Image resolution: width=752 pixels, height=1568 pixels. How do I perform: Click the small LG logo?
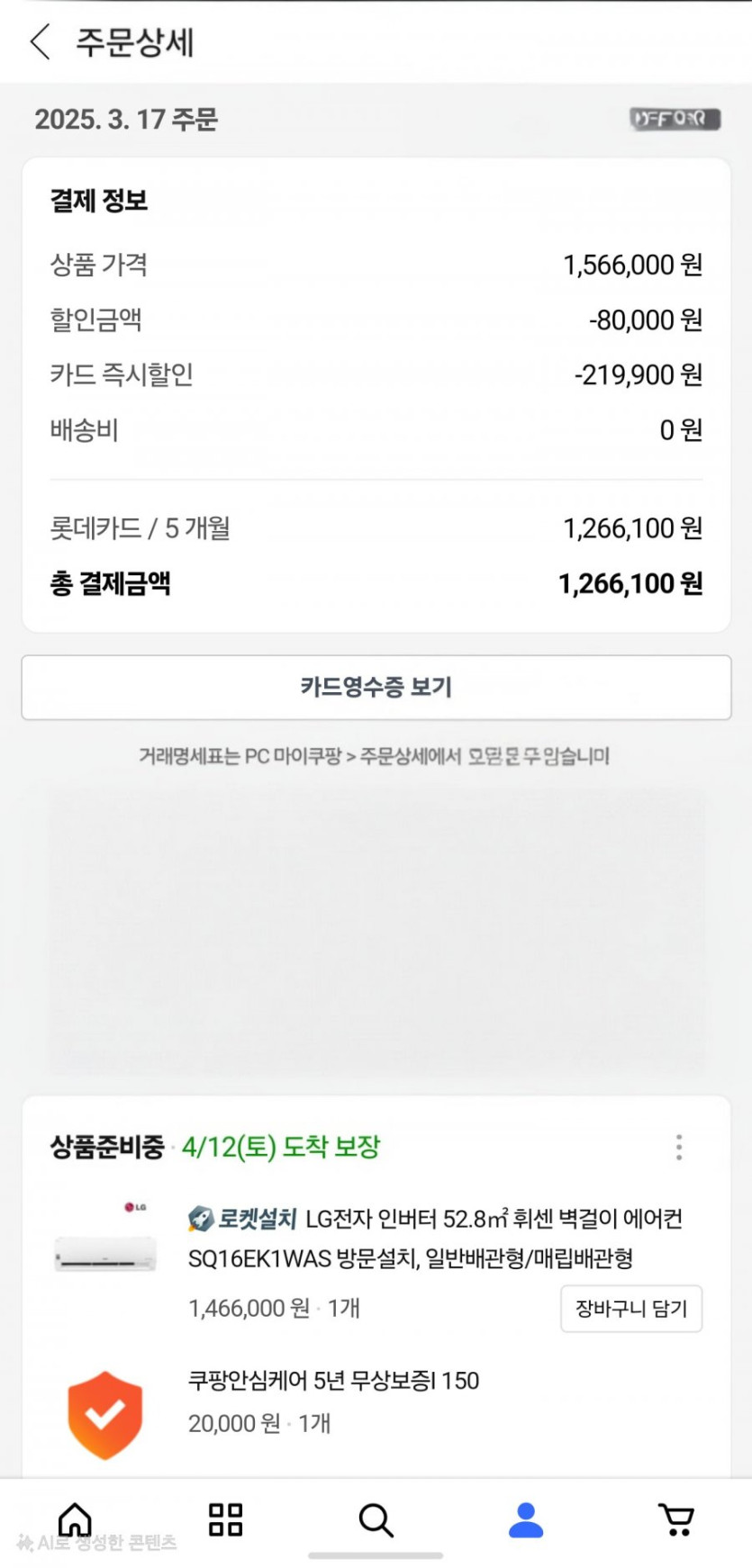[135, 1207]
